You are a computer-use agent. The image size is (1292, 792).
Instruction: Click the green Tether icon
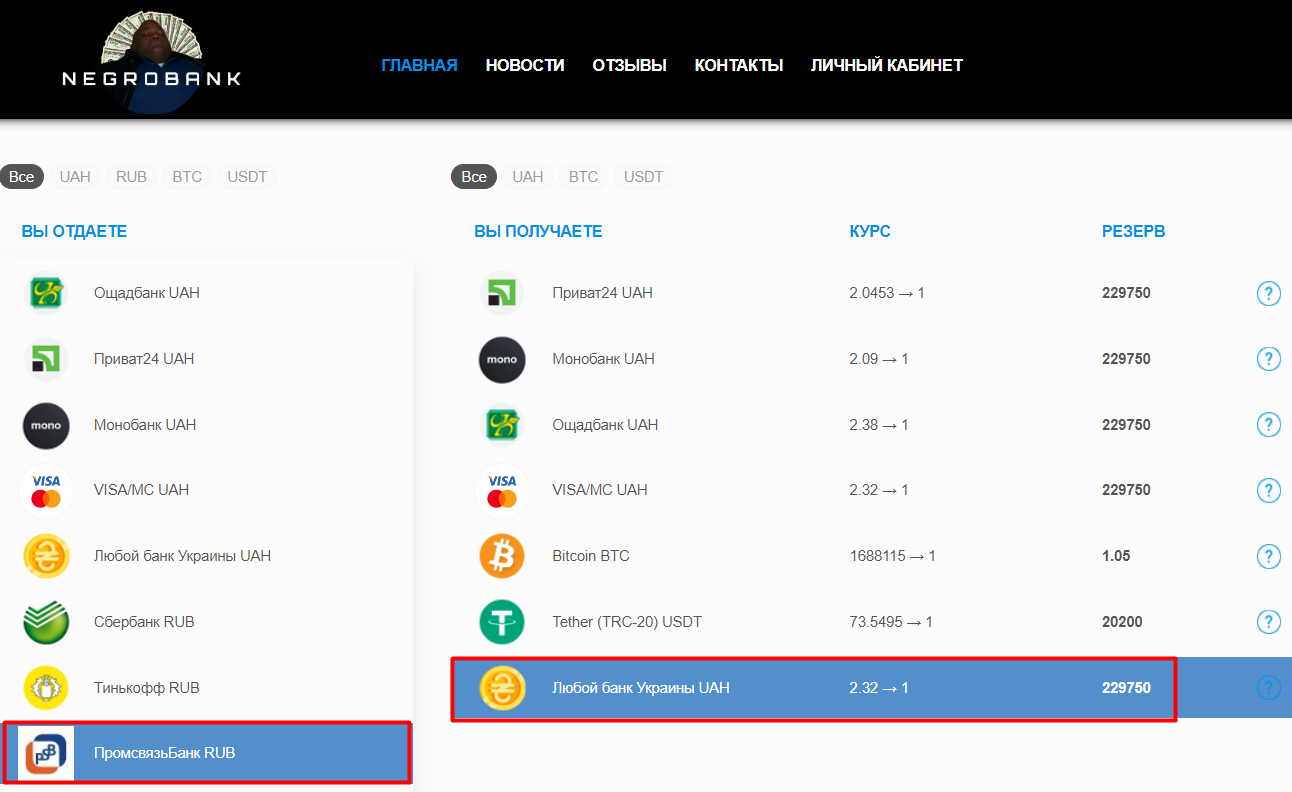point(502,622)
